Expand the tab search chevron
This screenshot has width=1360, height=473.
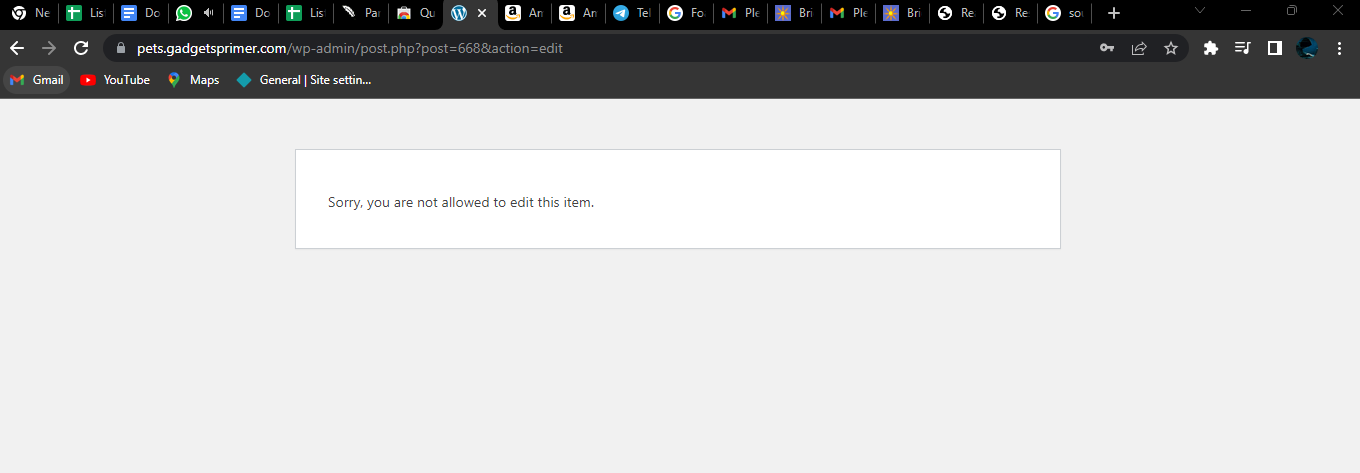(1200, 12)
